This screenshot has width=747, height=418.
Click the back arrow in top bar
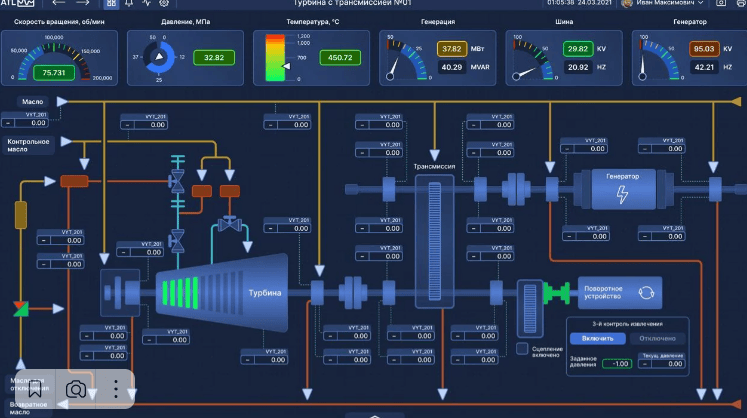60,4
